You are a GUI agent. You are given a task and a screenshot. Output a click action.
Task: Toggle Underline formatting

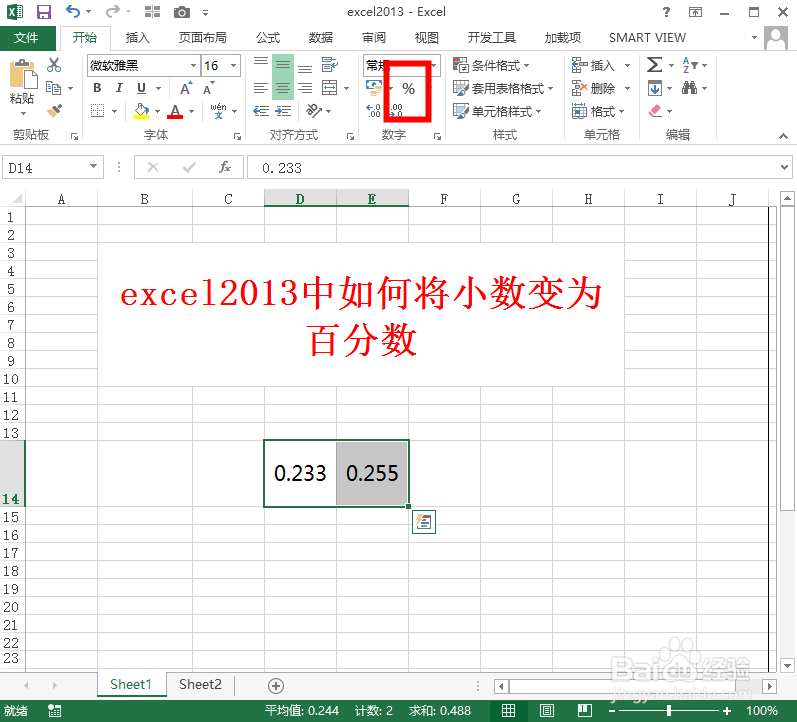pyautogui.click(x=142, y=88)
